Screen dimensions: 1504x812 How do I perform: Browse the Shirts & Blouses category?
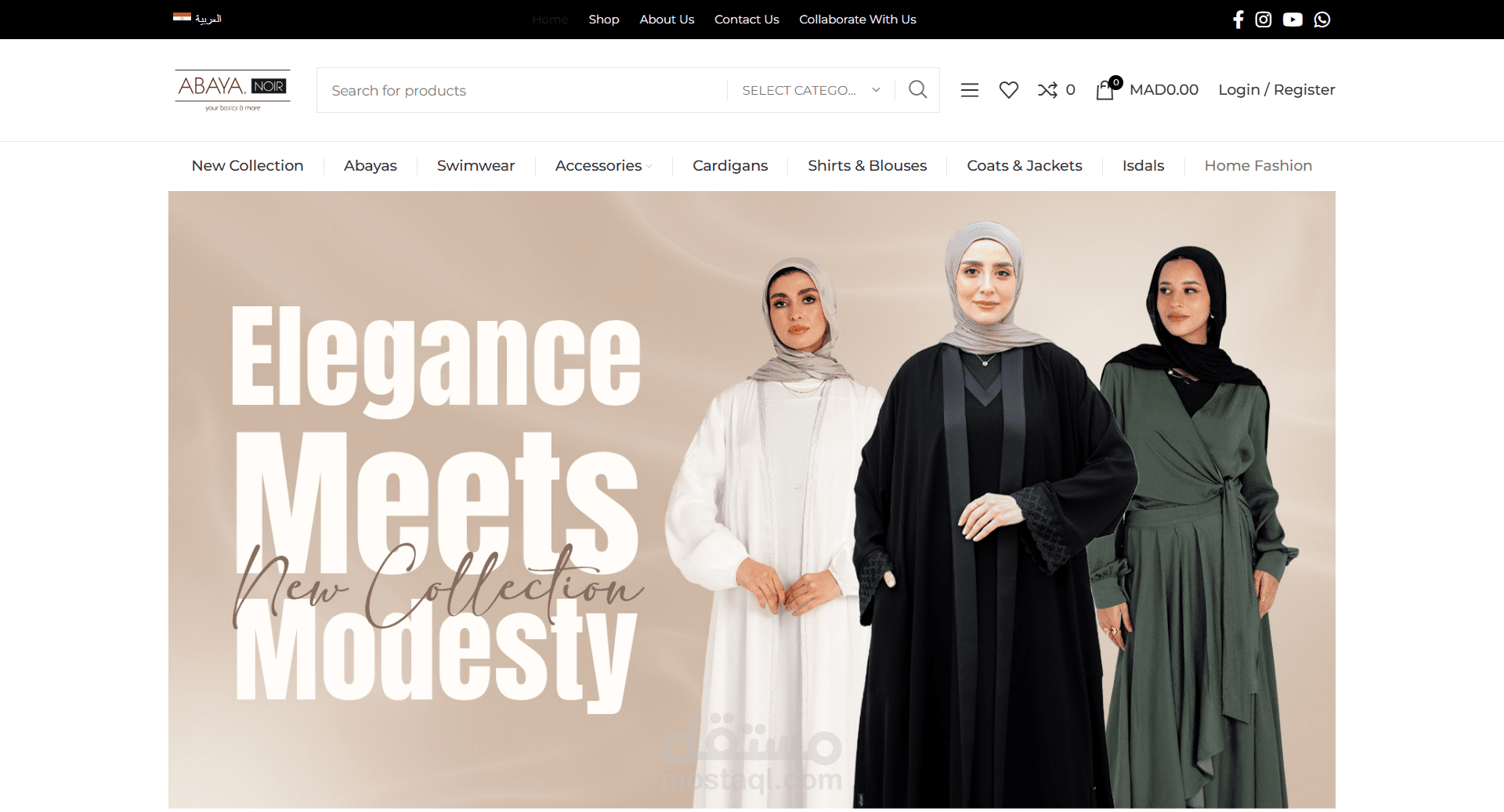(867, 166)
